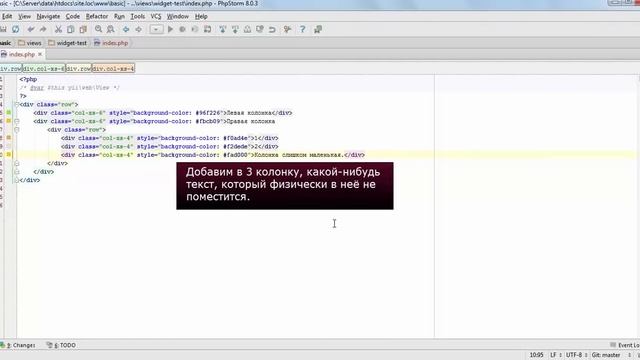Open the Run menu

119,16
